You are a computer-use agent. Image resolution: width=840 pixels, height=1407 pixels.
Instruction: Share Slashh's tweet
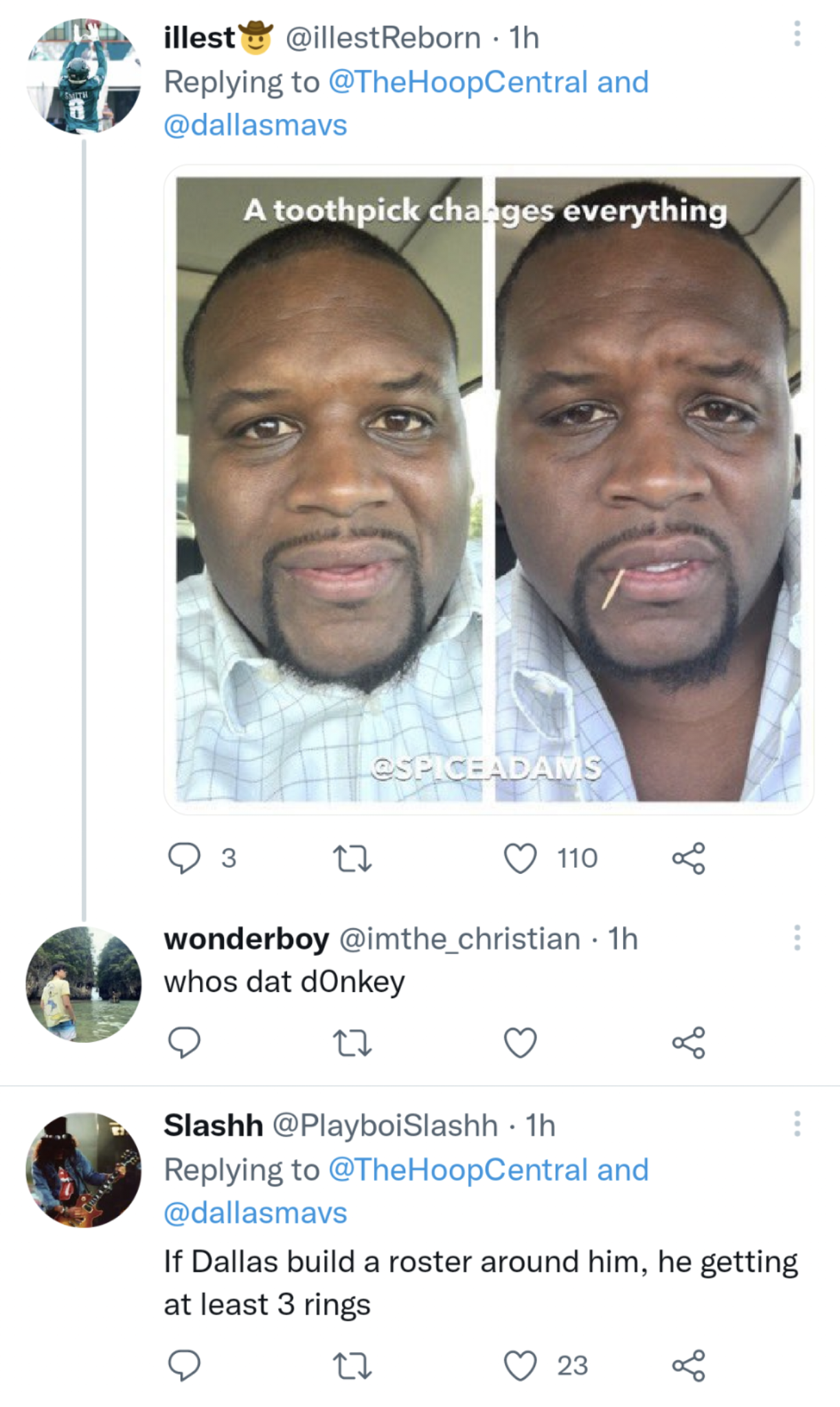688,1365
